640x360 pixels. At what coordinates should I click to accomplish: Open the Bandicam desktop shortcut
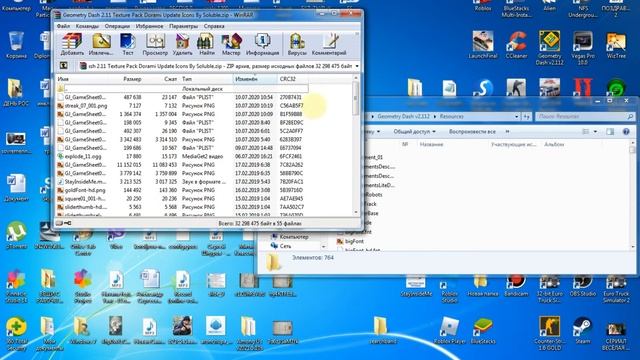click(x=516, y=286)
